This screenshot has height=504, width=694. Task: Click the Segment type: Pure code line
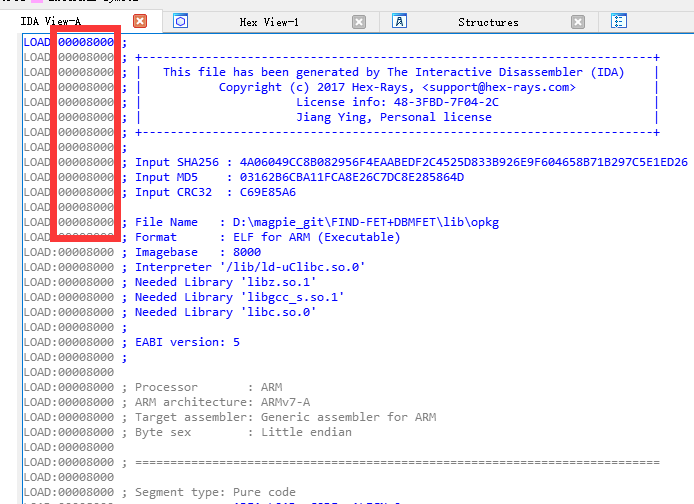click(x=215, y=492)
